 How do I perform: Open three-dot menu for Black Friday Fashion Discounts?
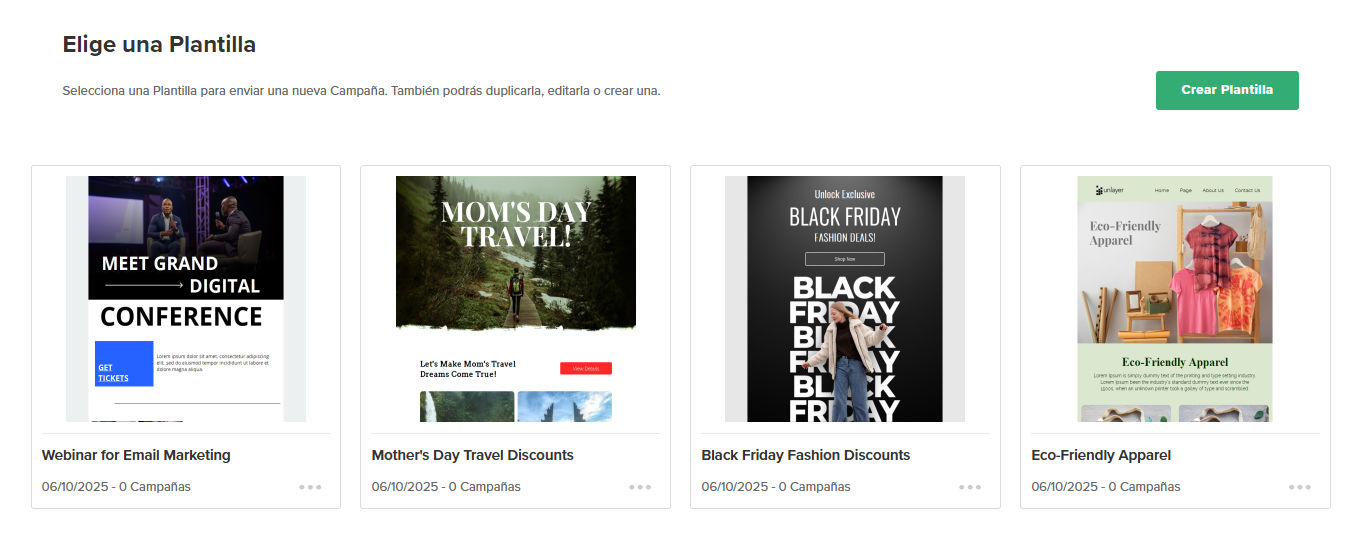point(970,487)
